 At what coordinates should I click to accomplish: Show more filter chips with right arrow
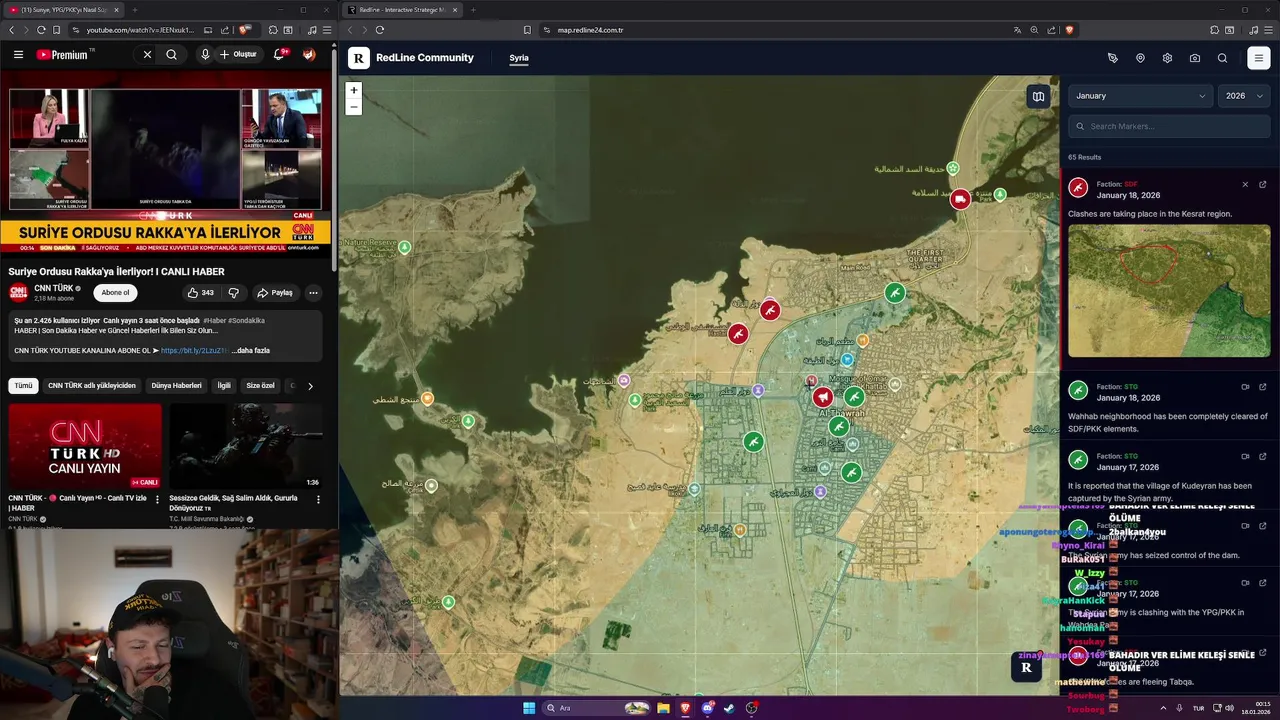point(310,386)
